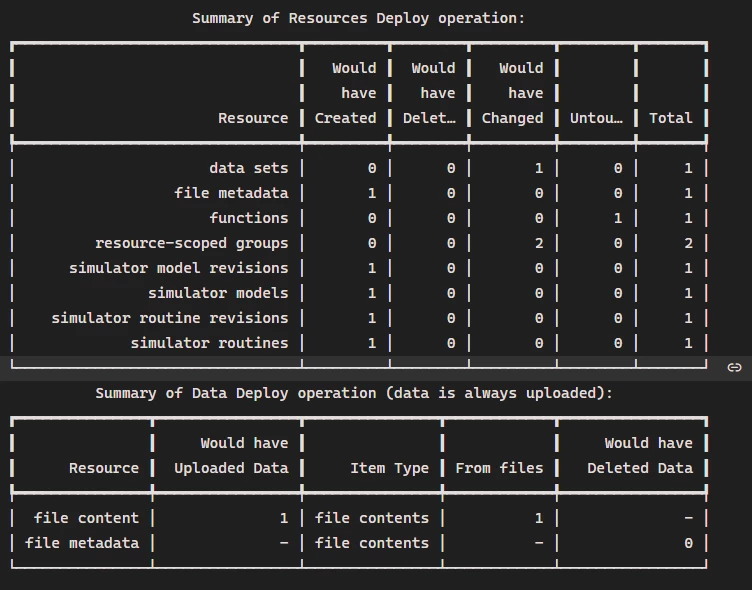Click the Total column header
The width and height of the screenshot is (752, 590).
[670, 118]
